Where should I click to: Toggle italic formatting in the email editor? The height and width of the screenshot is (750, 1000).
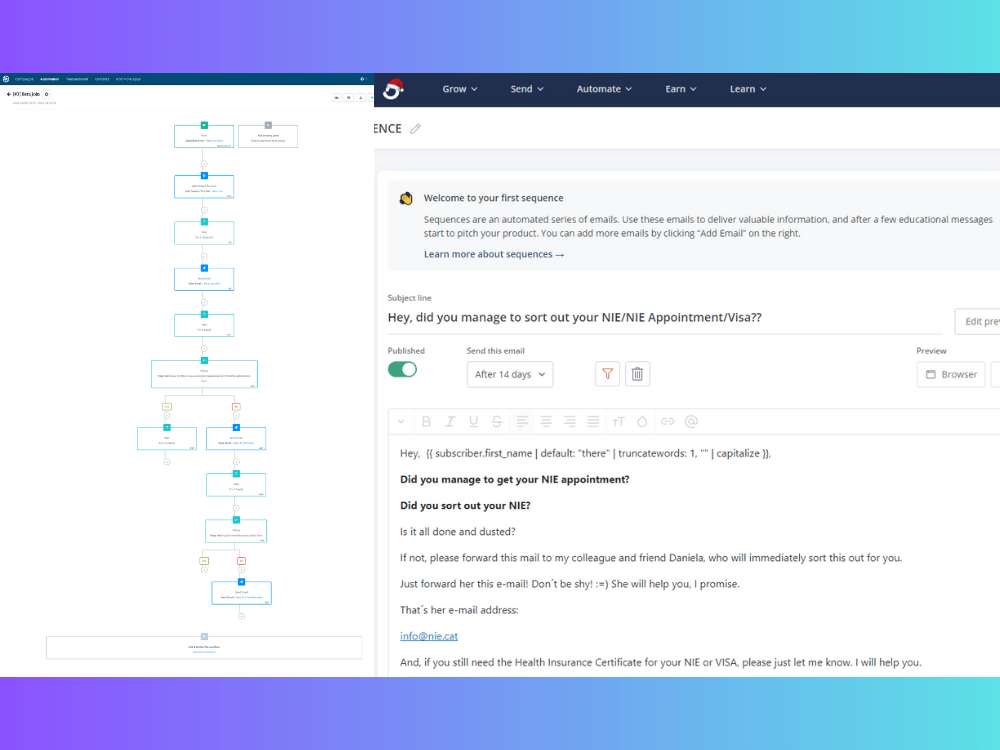click(x=450, y=421)
